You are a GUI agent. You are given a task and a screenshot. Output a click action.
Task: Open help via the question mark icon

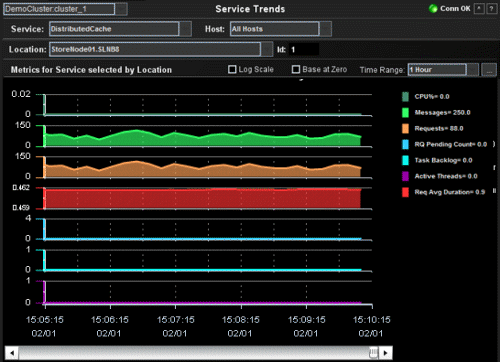point(491,9)
